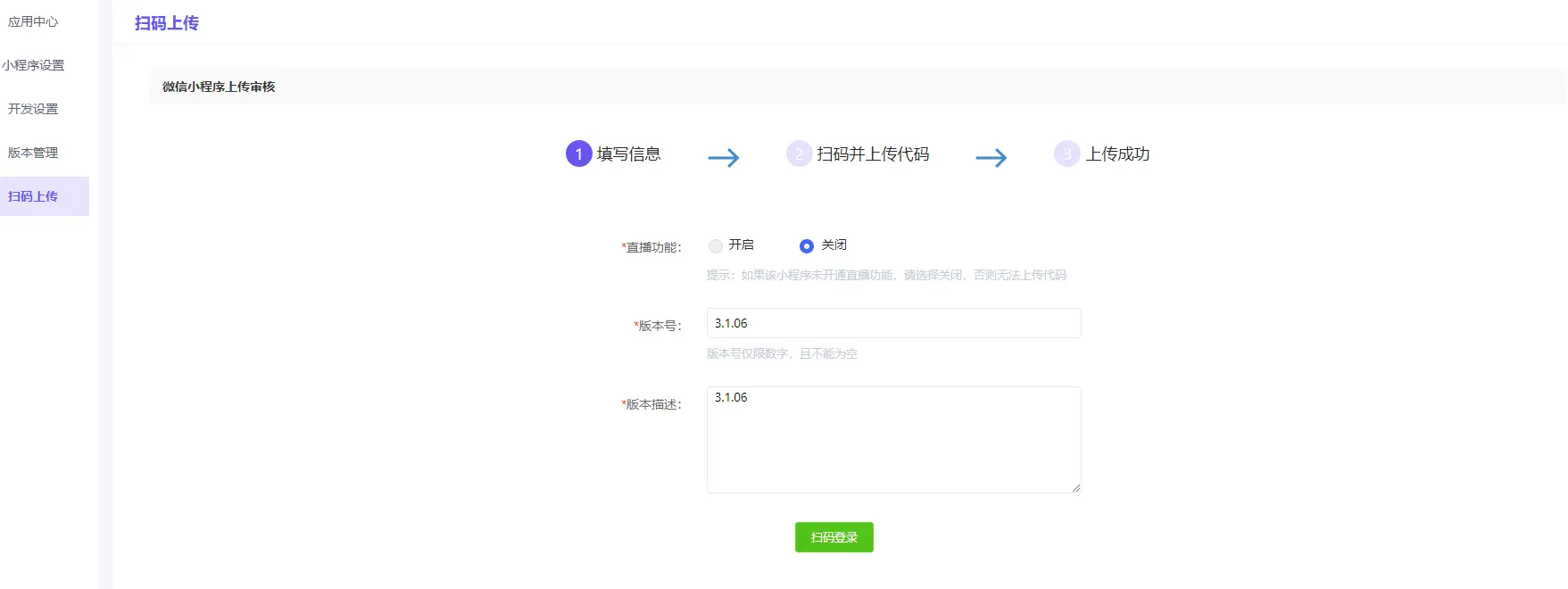Enable live streaming with 开启 radio
This screenshot has width=1568, height=589.
point(716,246)
